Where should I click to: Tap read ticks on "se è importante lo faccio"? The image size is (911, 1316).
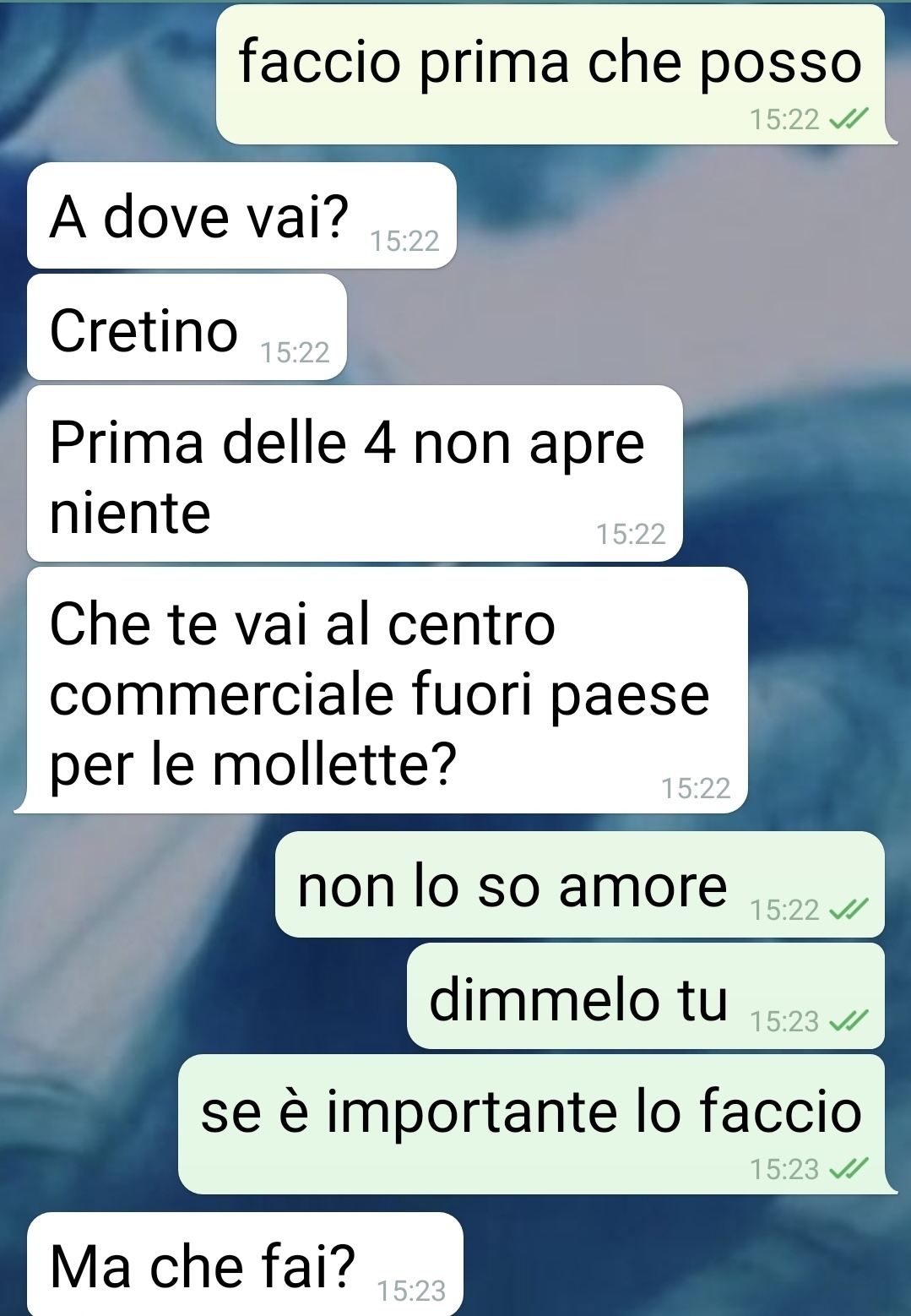coord(849,1169)
